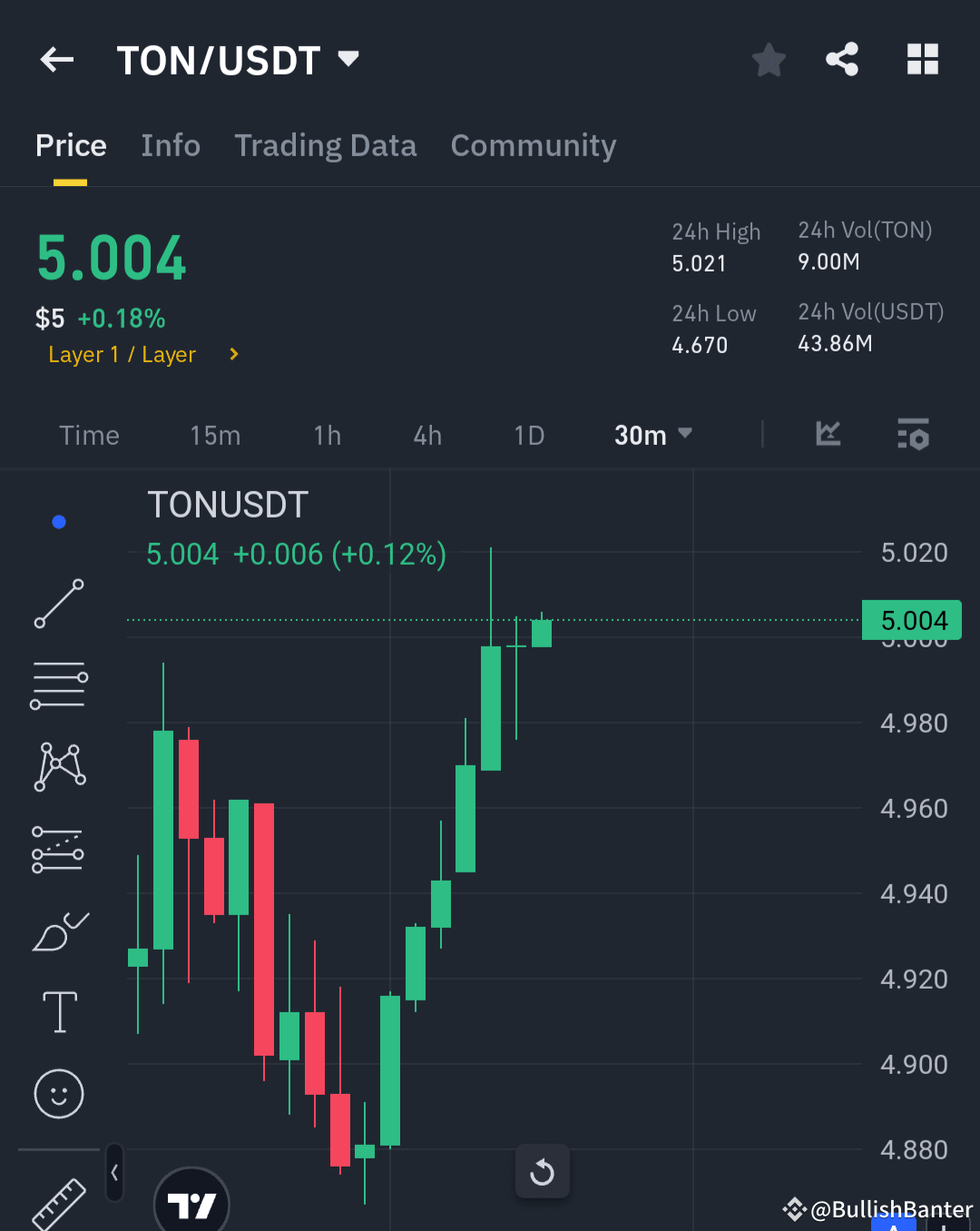
Task: Open the chart display settings icon
Action: 913,435
